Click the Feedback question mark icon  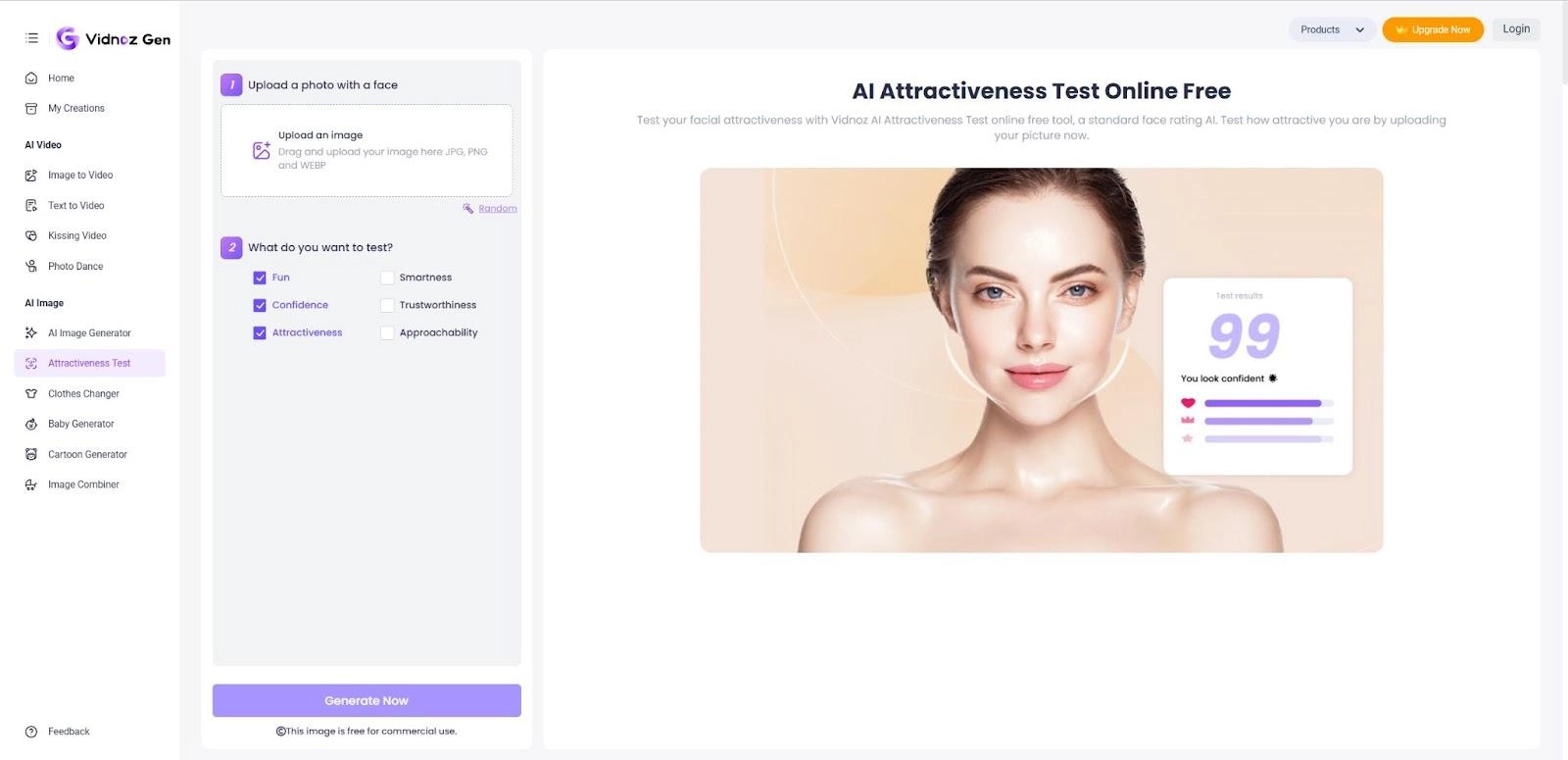(31, 732)
